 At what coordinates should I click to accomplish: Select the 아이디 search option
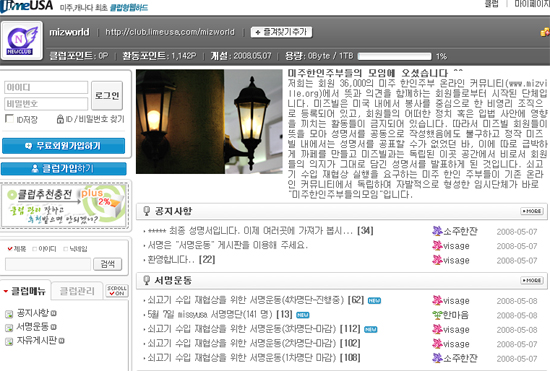coord(34,249)
